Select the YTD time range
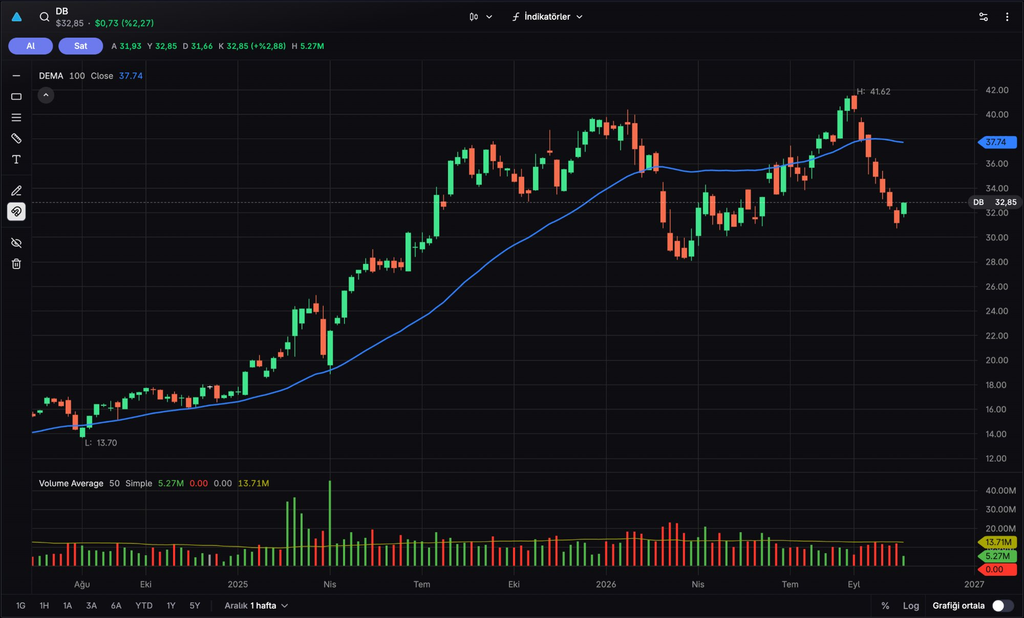1024x618 pixels. (144, 606)
